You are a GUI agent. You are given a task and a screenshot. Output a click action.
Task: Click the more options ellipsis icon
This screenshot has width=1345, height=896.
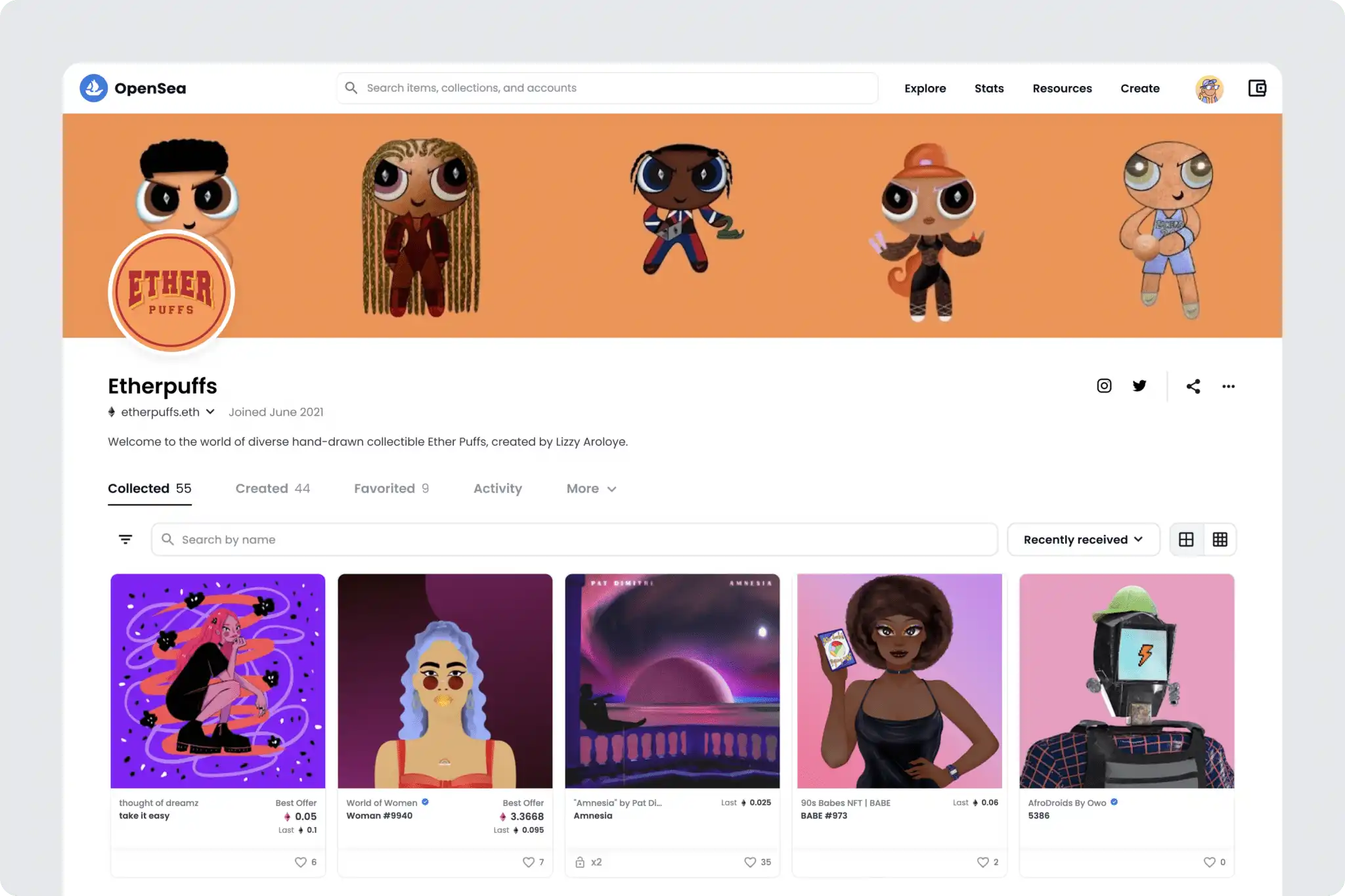(x=1228, y=387)
